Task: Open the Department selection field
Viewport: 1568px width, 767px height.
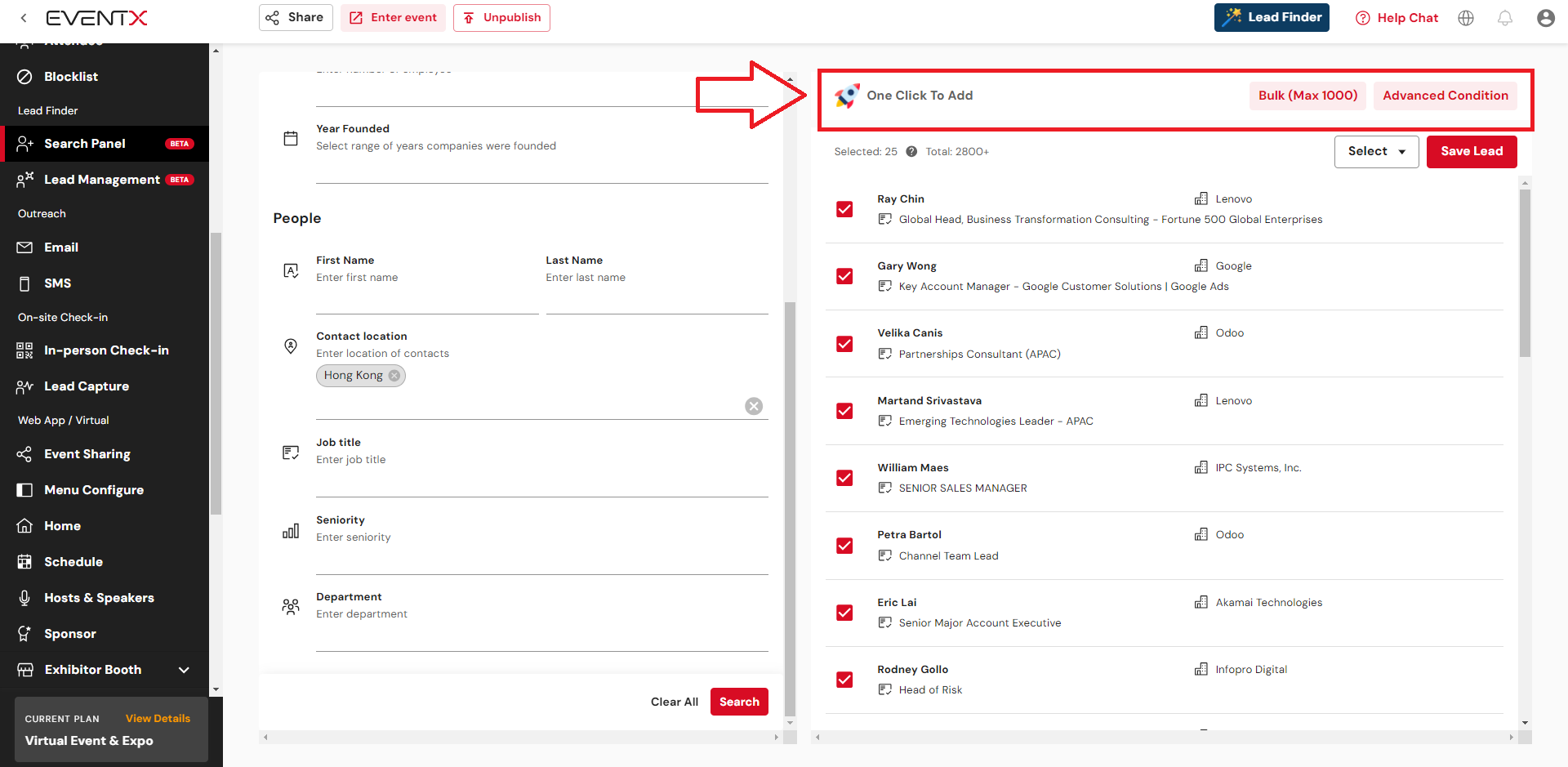Action: pyautogui.click(x=542, y=637)
